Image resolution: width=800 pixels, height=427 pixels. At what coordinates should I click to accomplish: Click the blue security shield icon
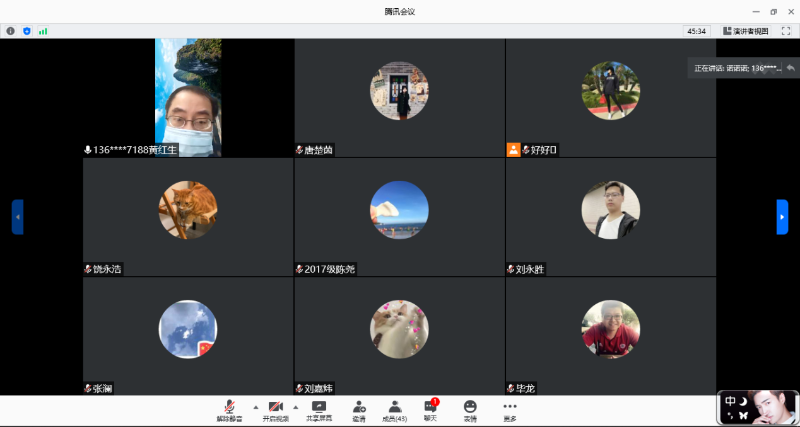(27, 31)
